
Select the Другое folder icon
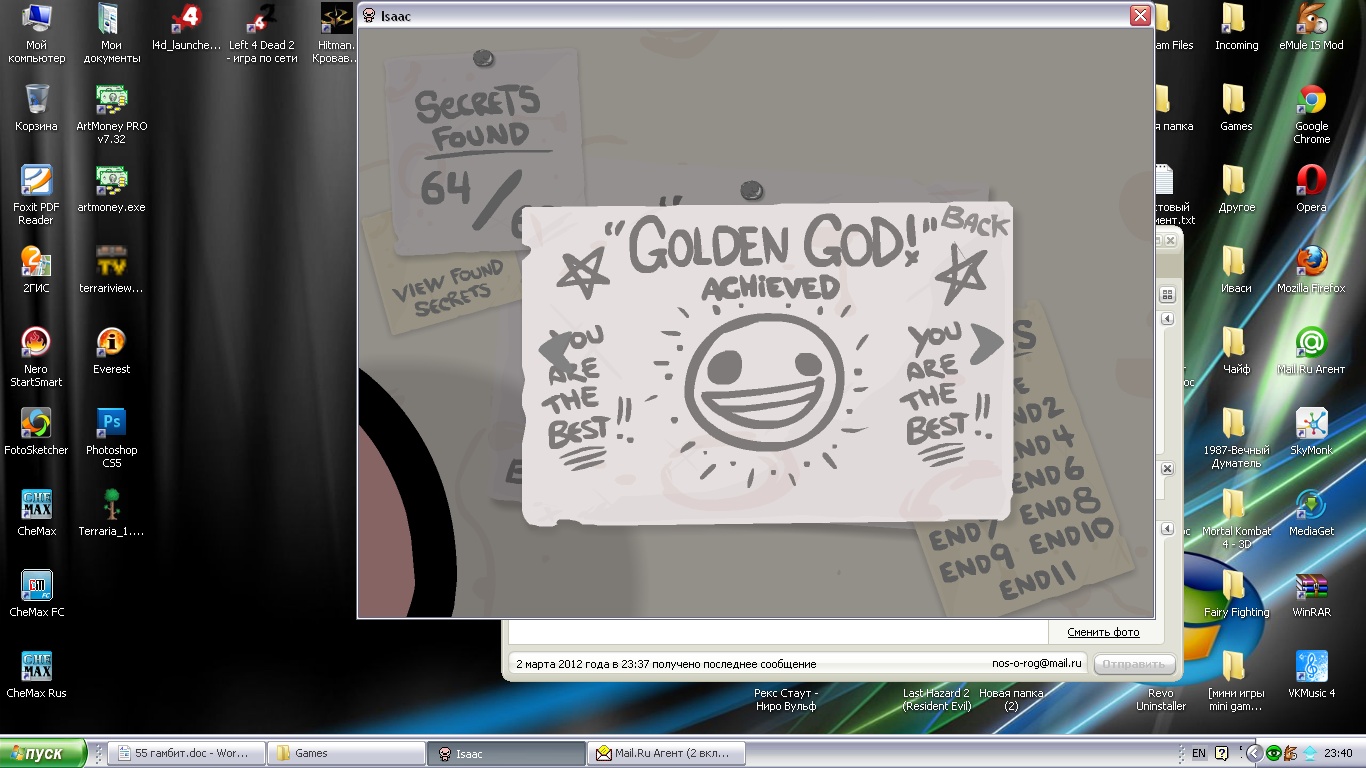point(1236,189)
